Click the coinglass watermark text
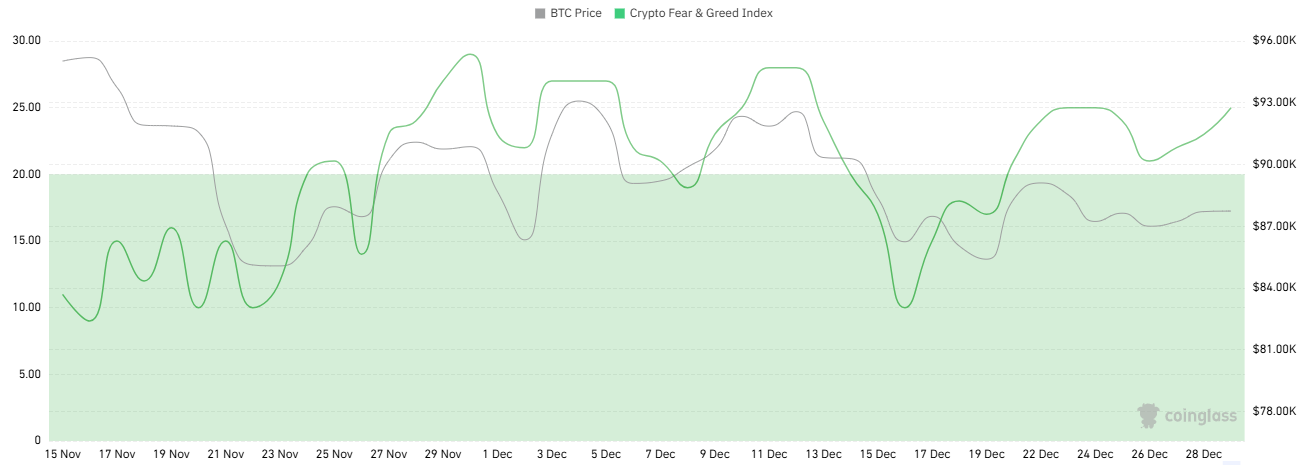Screen dimensions: 1312x465 (1200, 416)
